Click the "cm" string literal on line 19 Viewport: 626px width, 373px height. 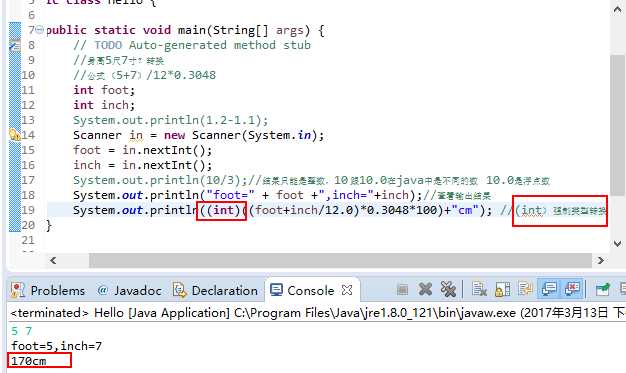click(465, 210)
